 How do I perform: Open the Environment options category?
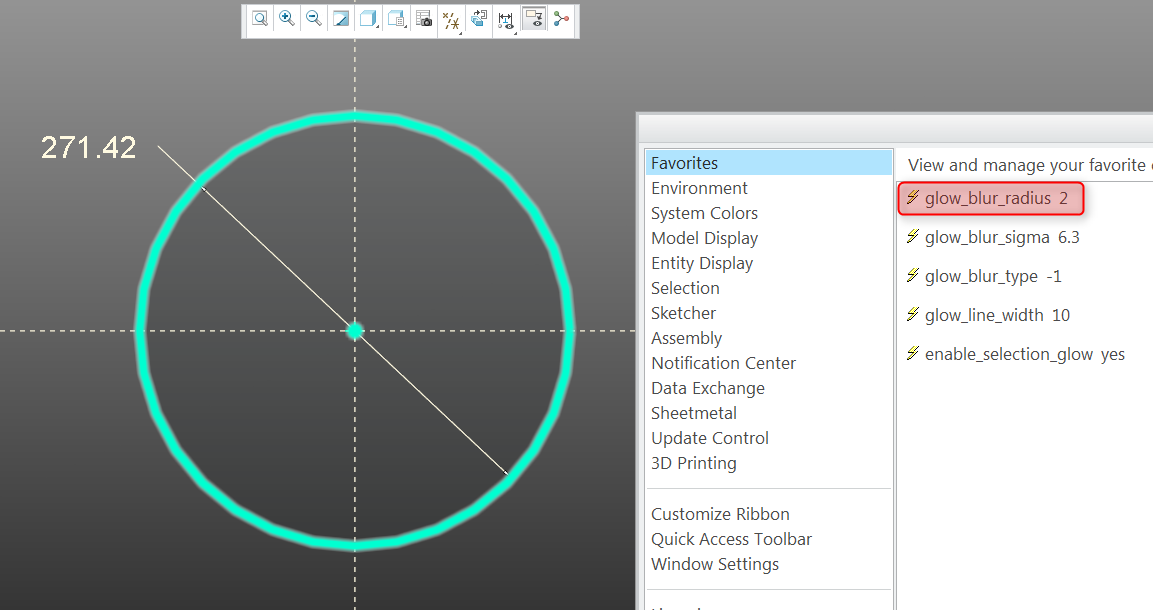coord(699,188)
